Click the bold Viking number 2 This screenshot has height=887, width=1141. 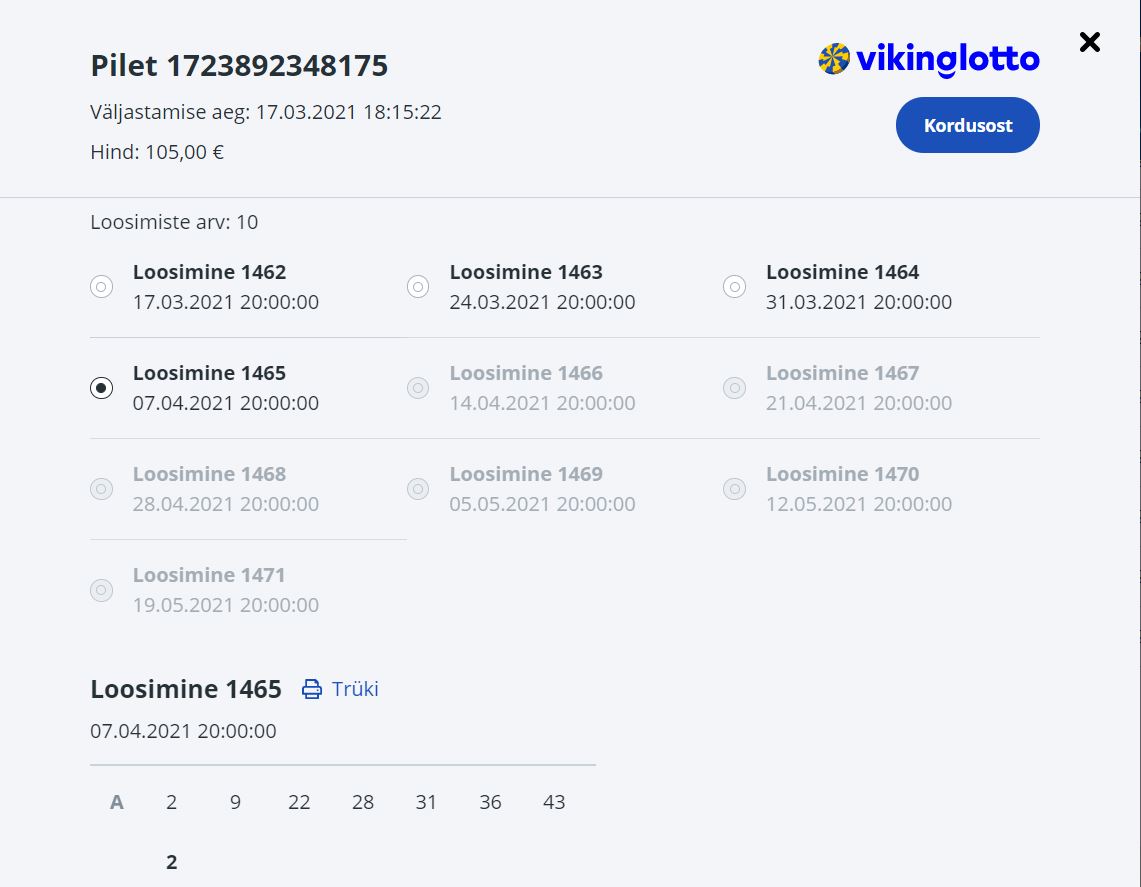tap(172, 862)
